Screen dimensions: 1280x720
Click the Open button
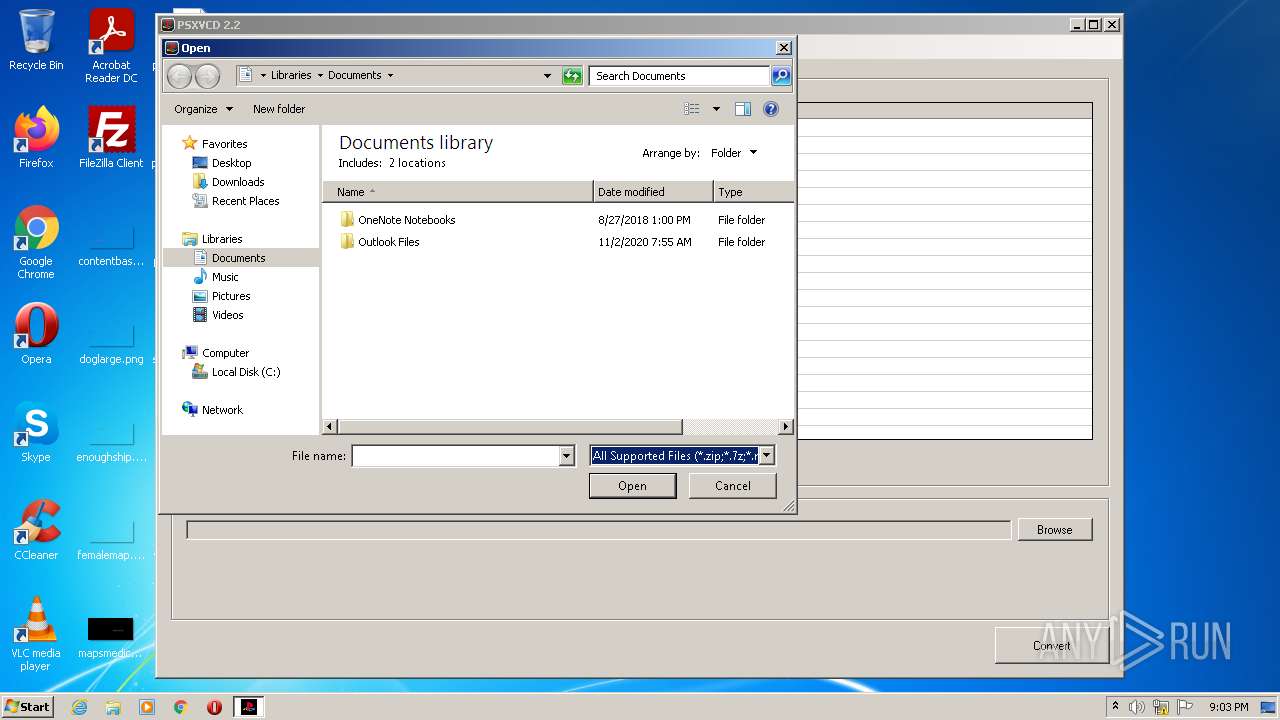click(632, 486)
